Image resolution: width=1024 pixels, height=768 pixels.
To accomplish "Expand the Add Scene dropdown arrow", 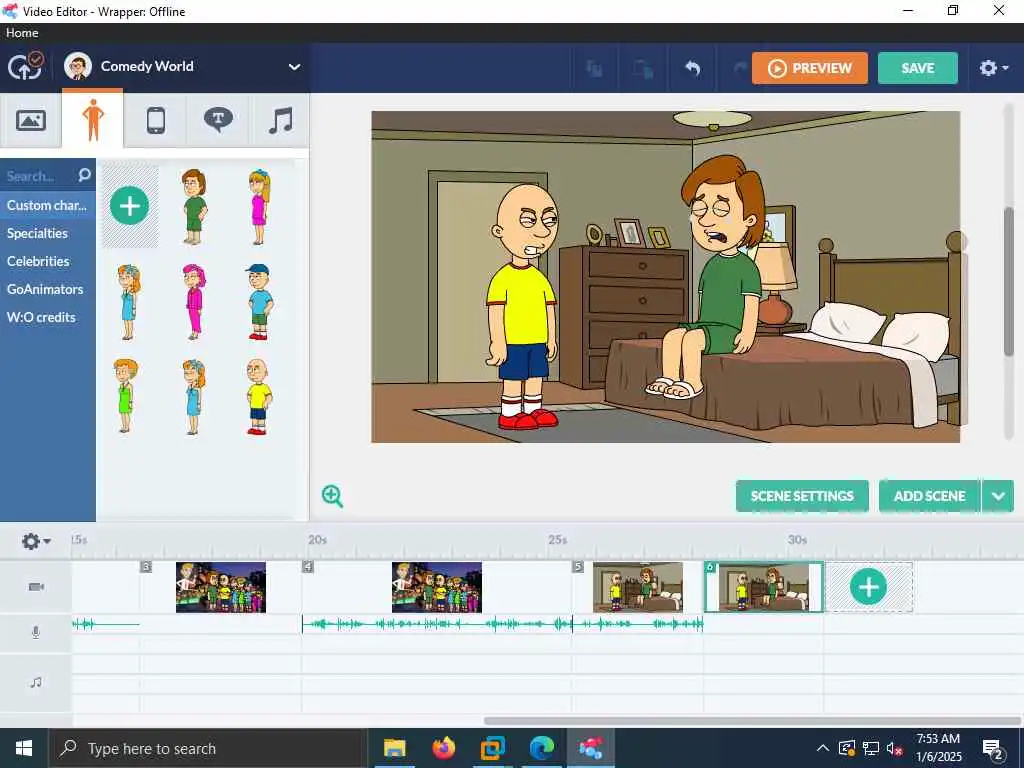I will tap(998, 496).
